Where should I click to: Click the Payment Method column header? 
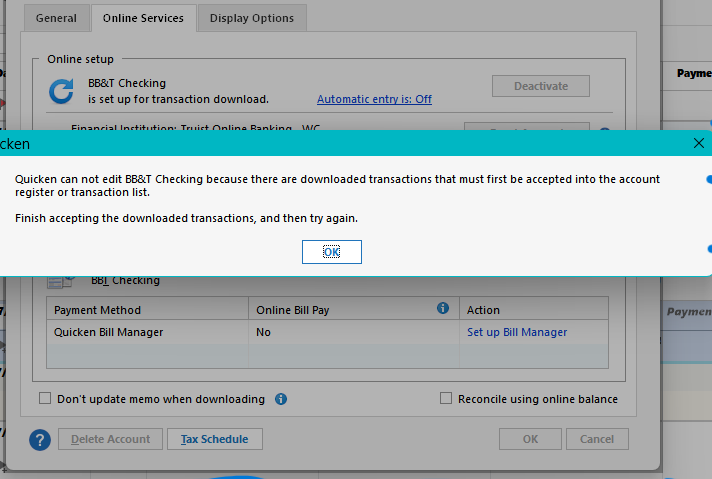[148, 309]
